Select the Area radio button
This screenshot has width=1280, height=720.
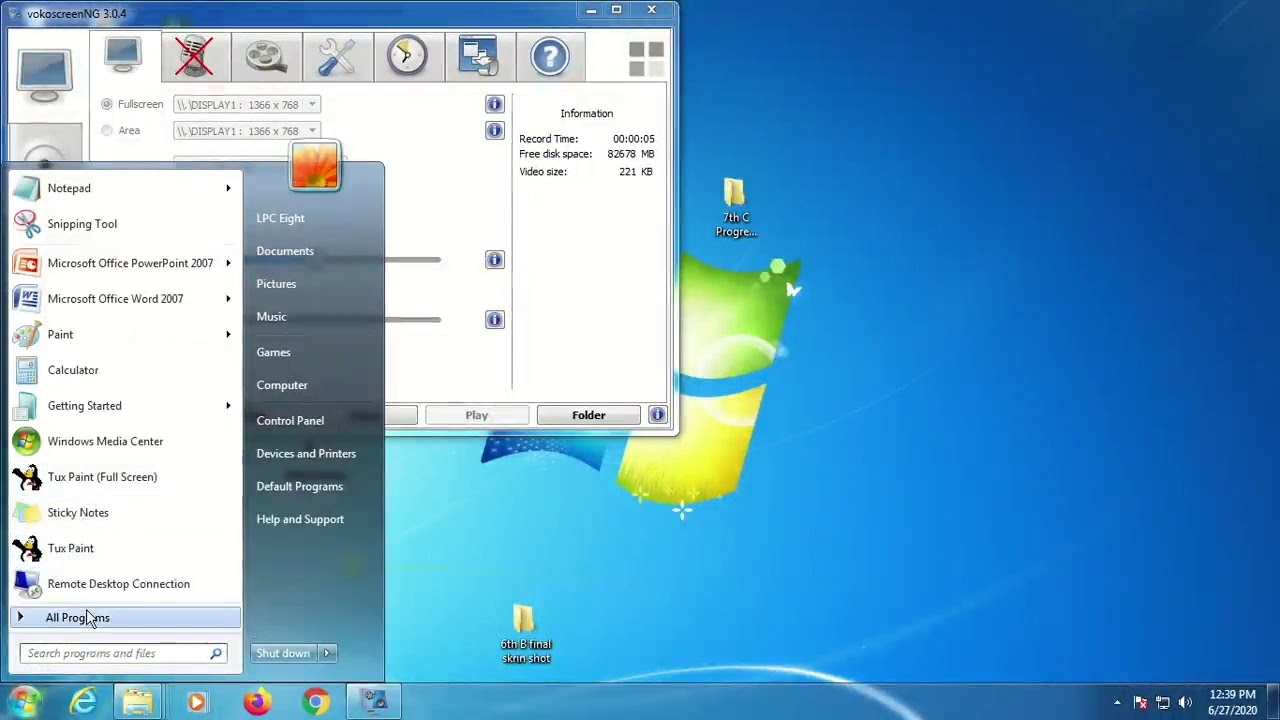[107, 130]
